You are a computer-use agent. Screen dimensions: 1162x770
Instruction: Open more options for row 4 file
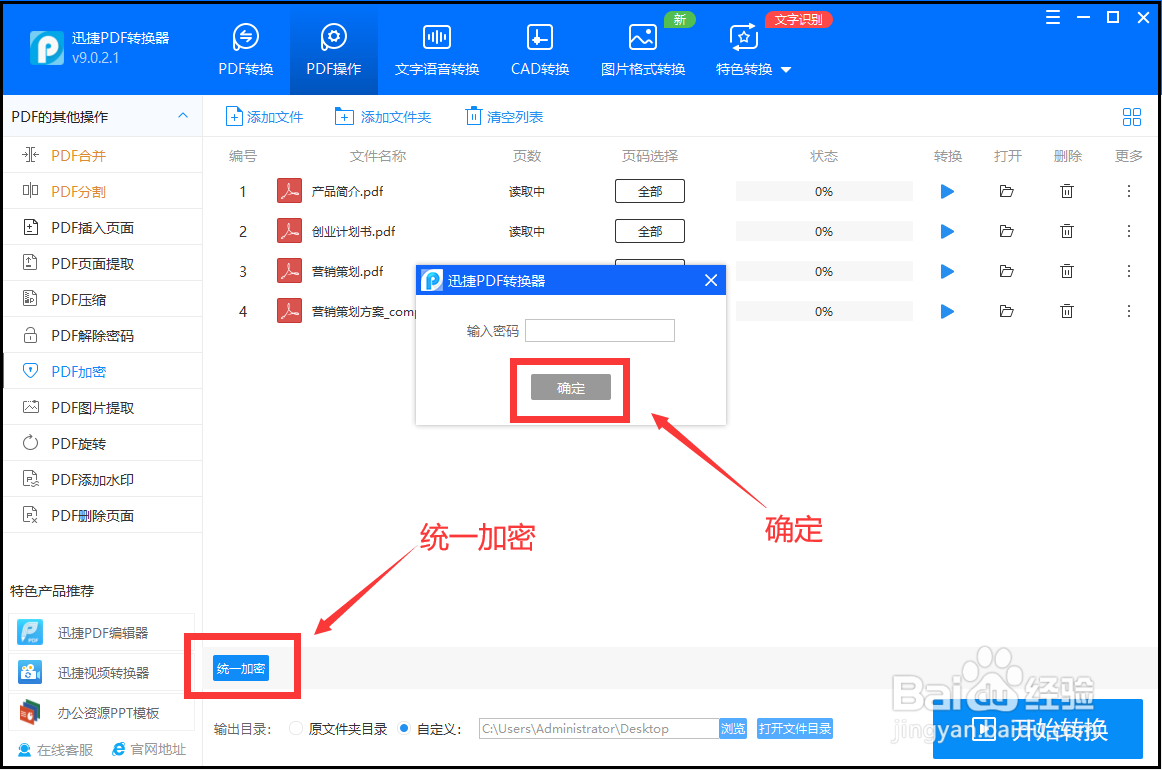(1129, 311)
